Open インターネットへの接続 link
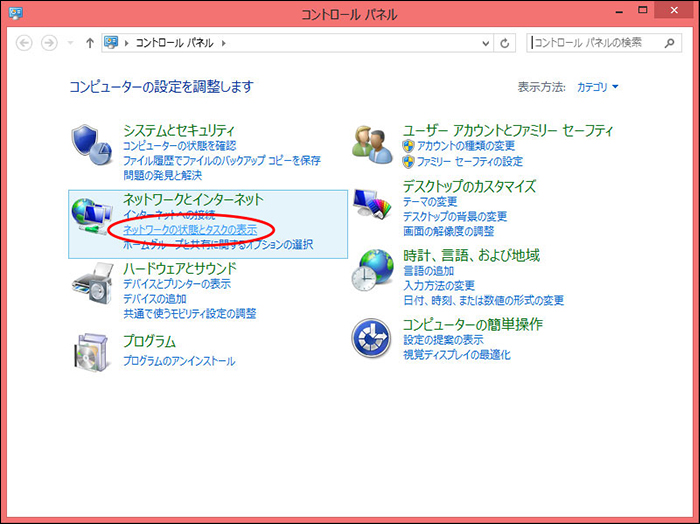 click(x=169, y=215)
